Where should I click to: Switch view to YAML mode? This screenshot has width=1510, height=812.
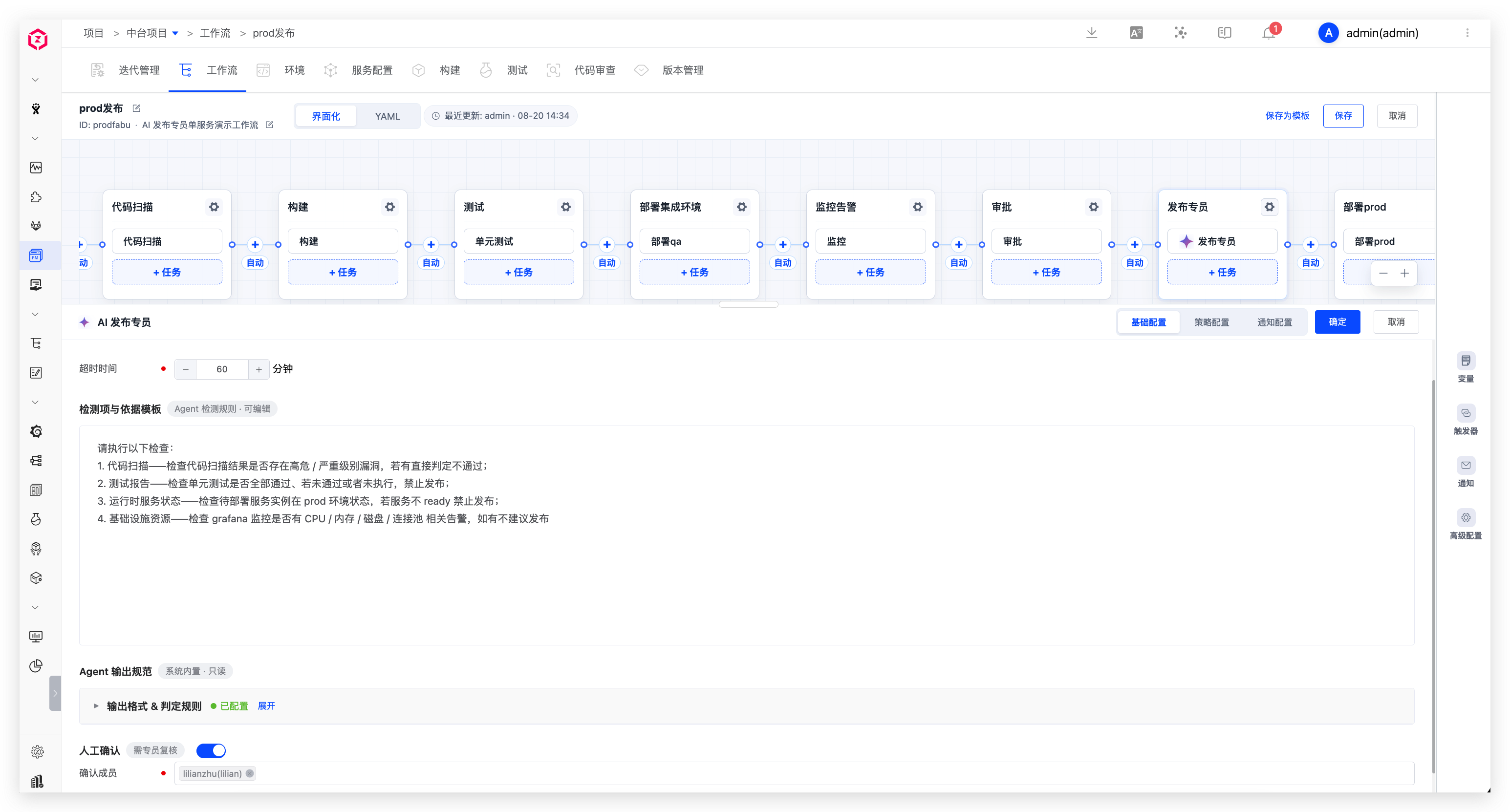pyautogui.click(x=388, y=116)
